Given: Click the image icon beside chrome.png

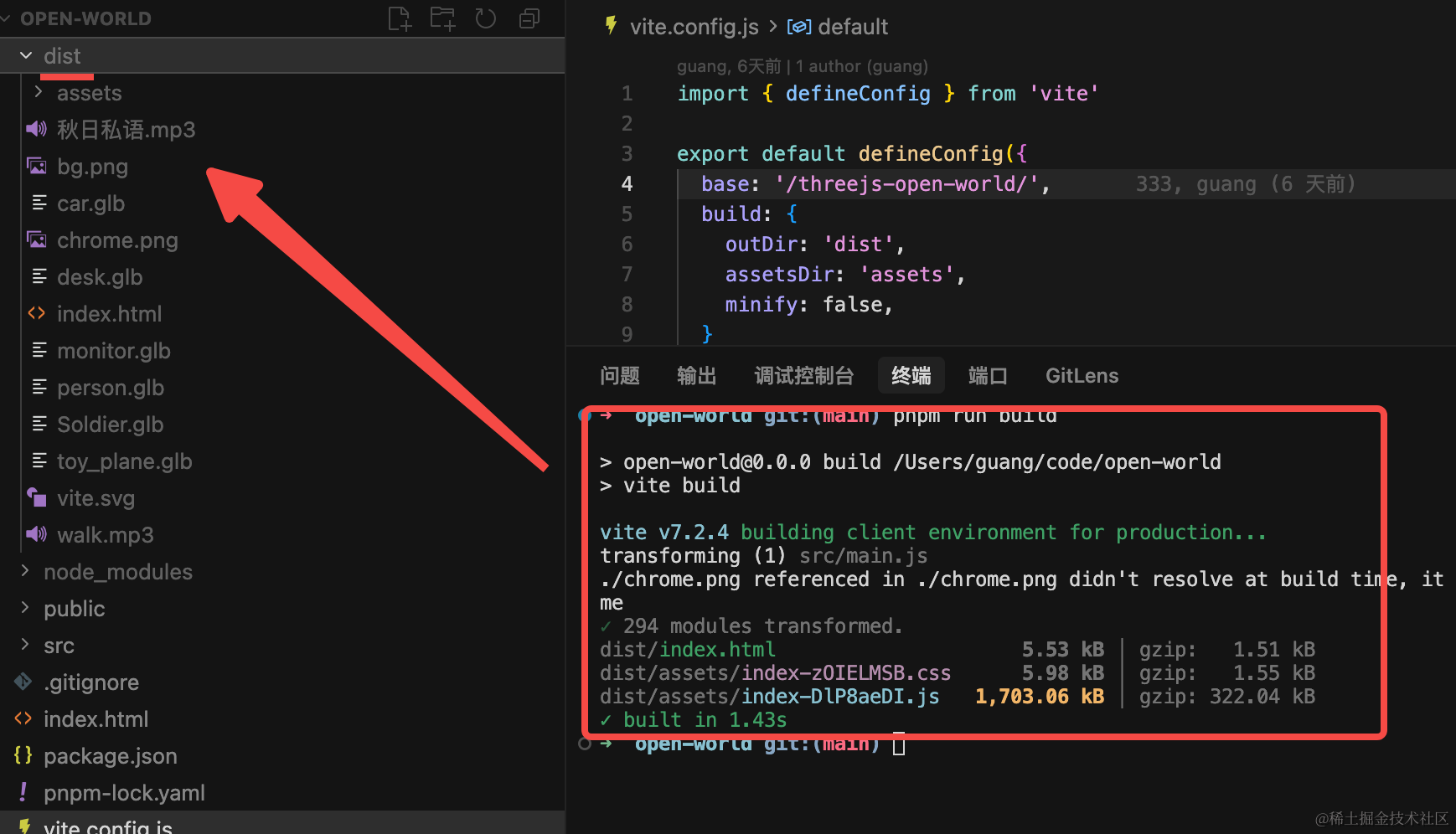Looking at the screenshot, I should pos(37,239).
